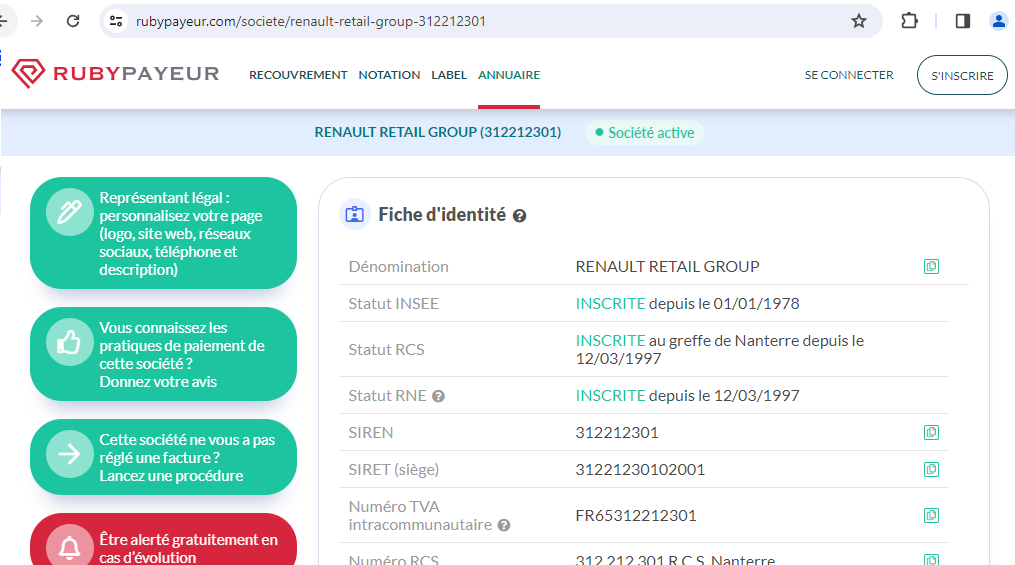Click the SIREN row label

tap(371, 432)
